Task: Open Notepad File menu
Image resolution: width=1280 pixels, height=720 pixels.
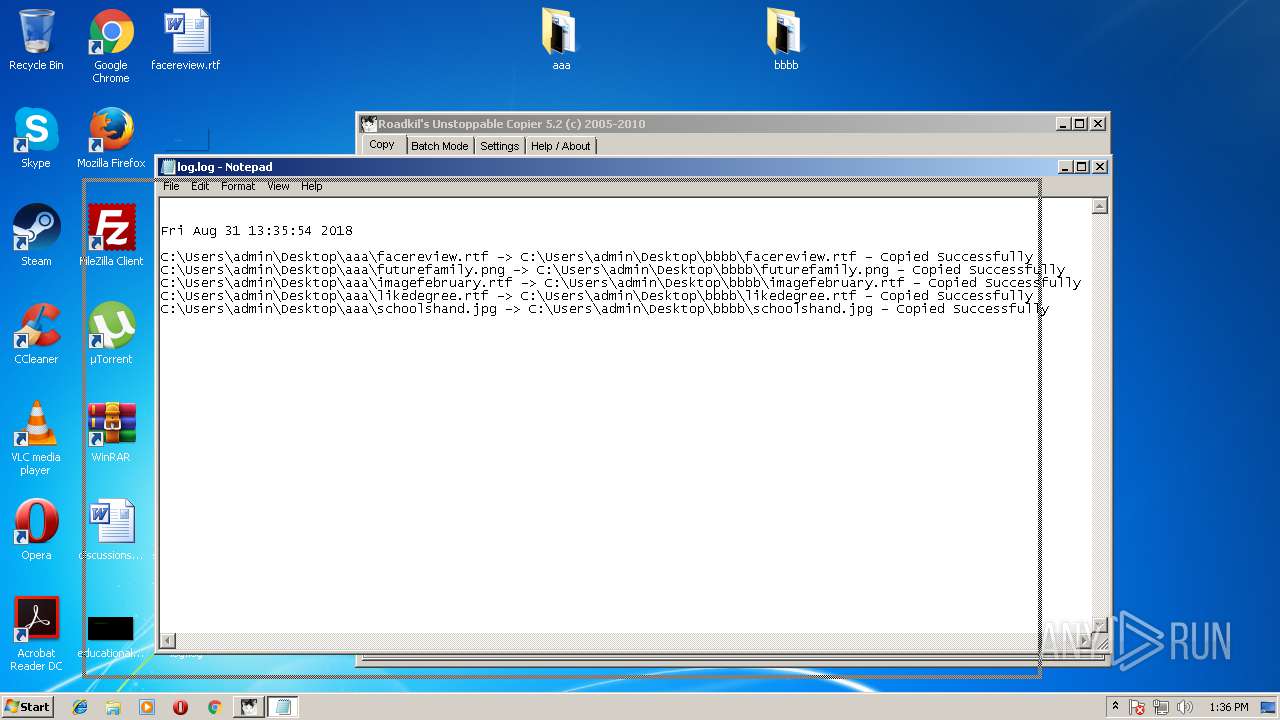Action: pos(171,186)
